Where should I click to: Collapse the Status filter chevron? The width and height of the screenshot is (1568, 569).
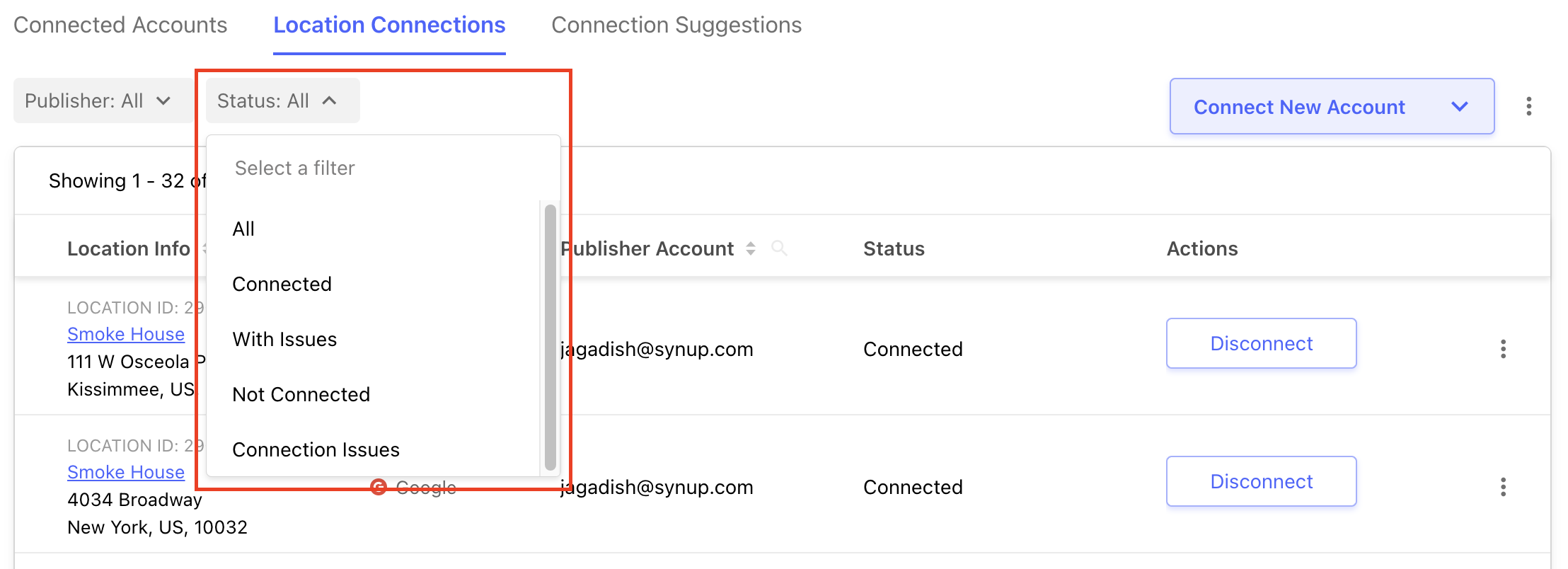point(329,100)
